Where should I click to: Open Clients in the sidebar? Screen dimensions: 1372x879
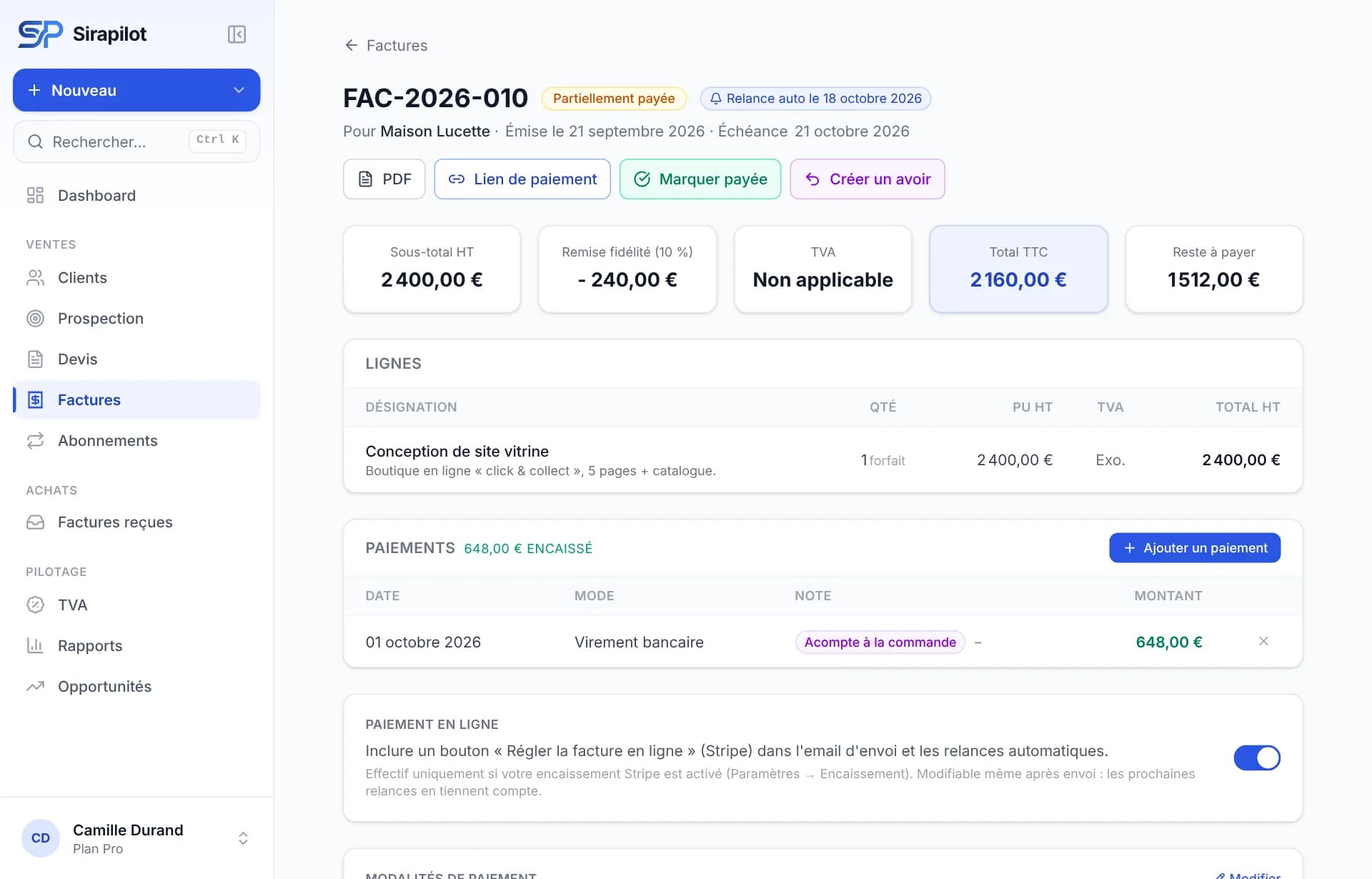click(x=136, y=278)
